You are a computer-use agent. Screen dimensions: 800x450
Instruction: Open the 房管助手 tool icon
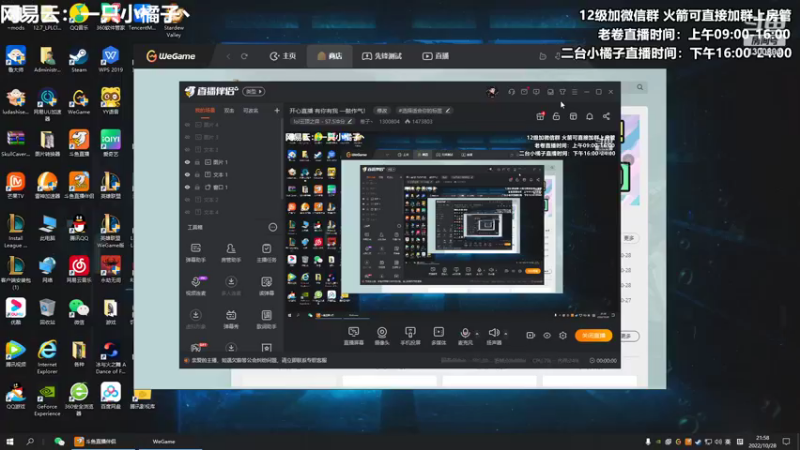231,253
